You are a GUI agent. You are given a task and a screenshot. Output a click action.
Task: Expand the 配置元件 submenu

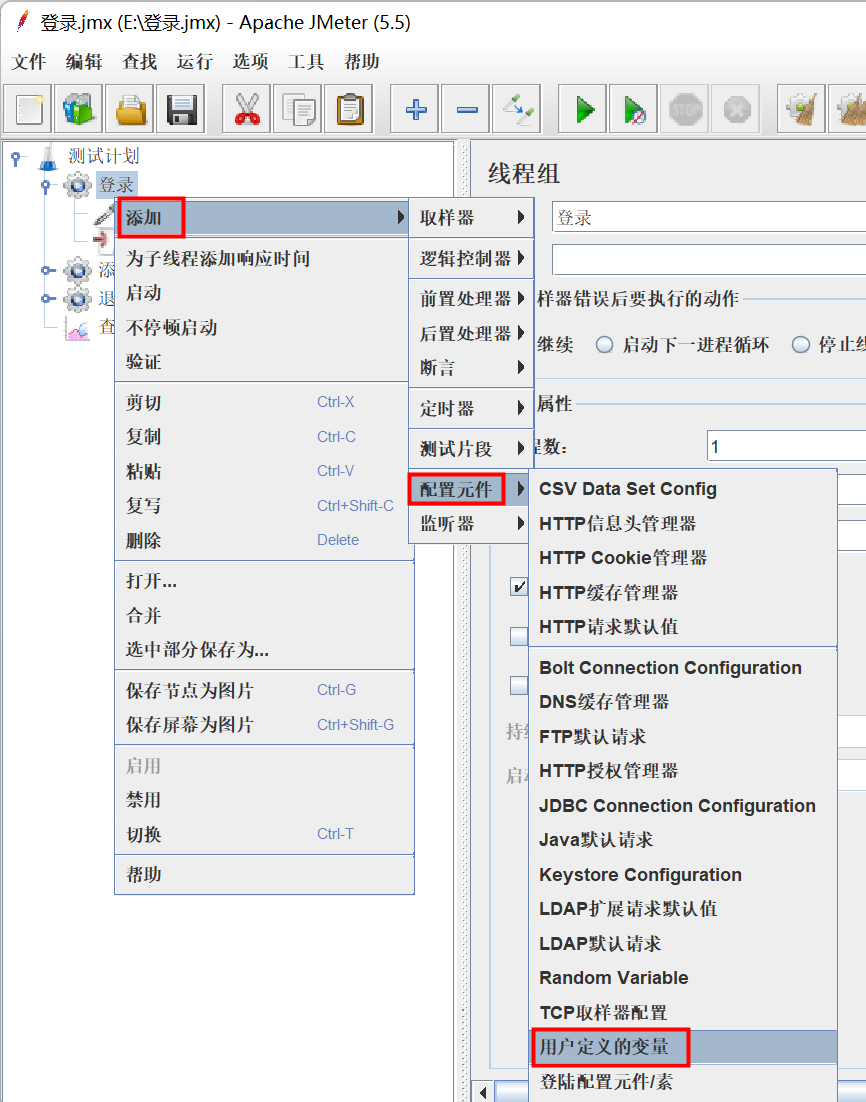[468, 489]
